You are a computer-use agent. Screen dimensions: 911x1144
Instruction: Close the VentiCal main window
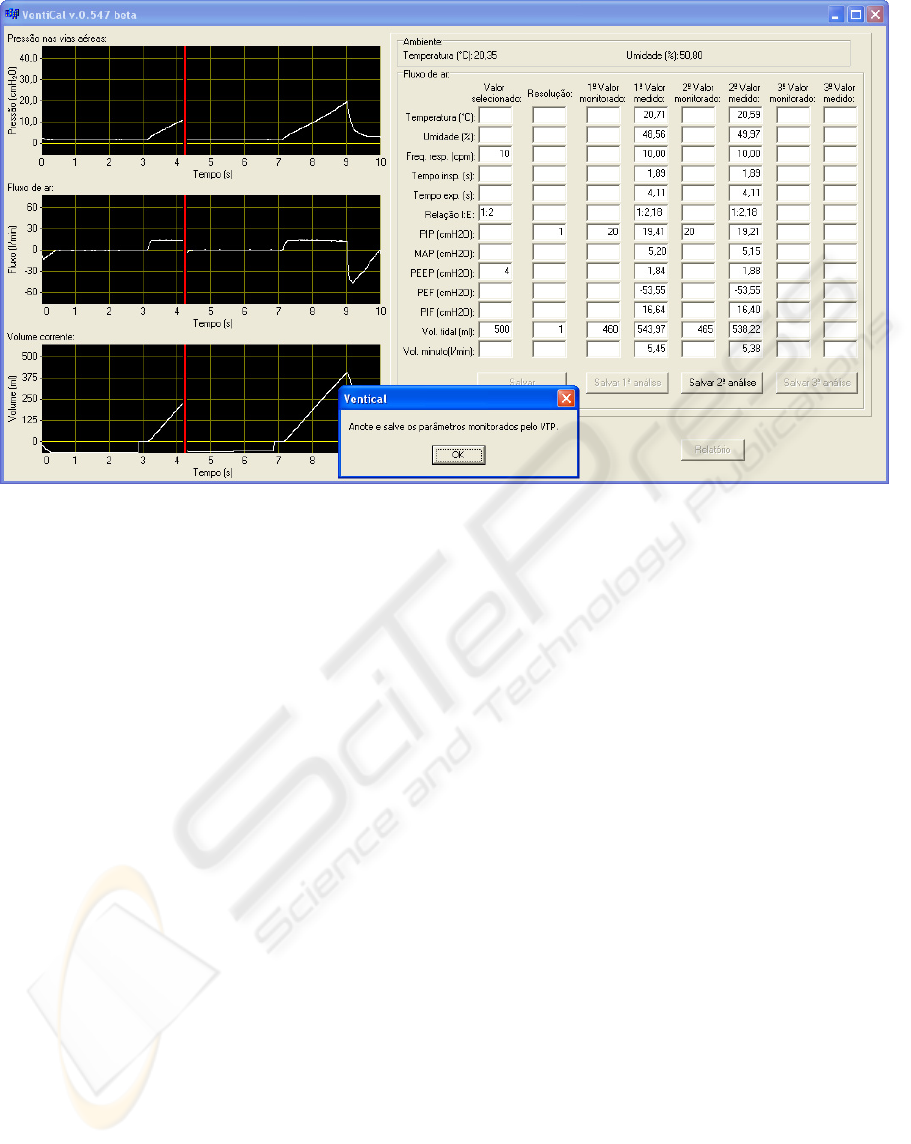tap(876, 15)
